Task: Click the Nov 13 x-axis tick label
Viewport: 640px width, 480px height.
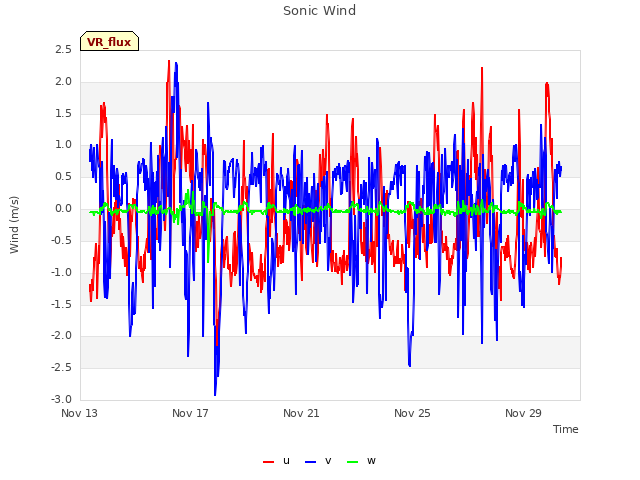Action: click(79, 413)
